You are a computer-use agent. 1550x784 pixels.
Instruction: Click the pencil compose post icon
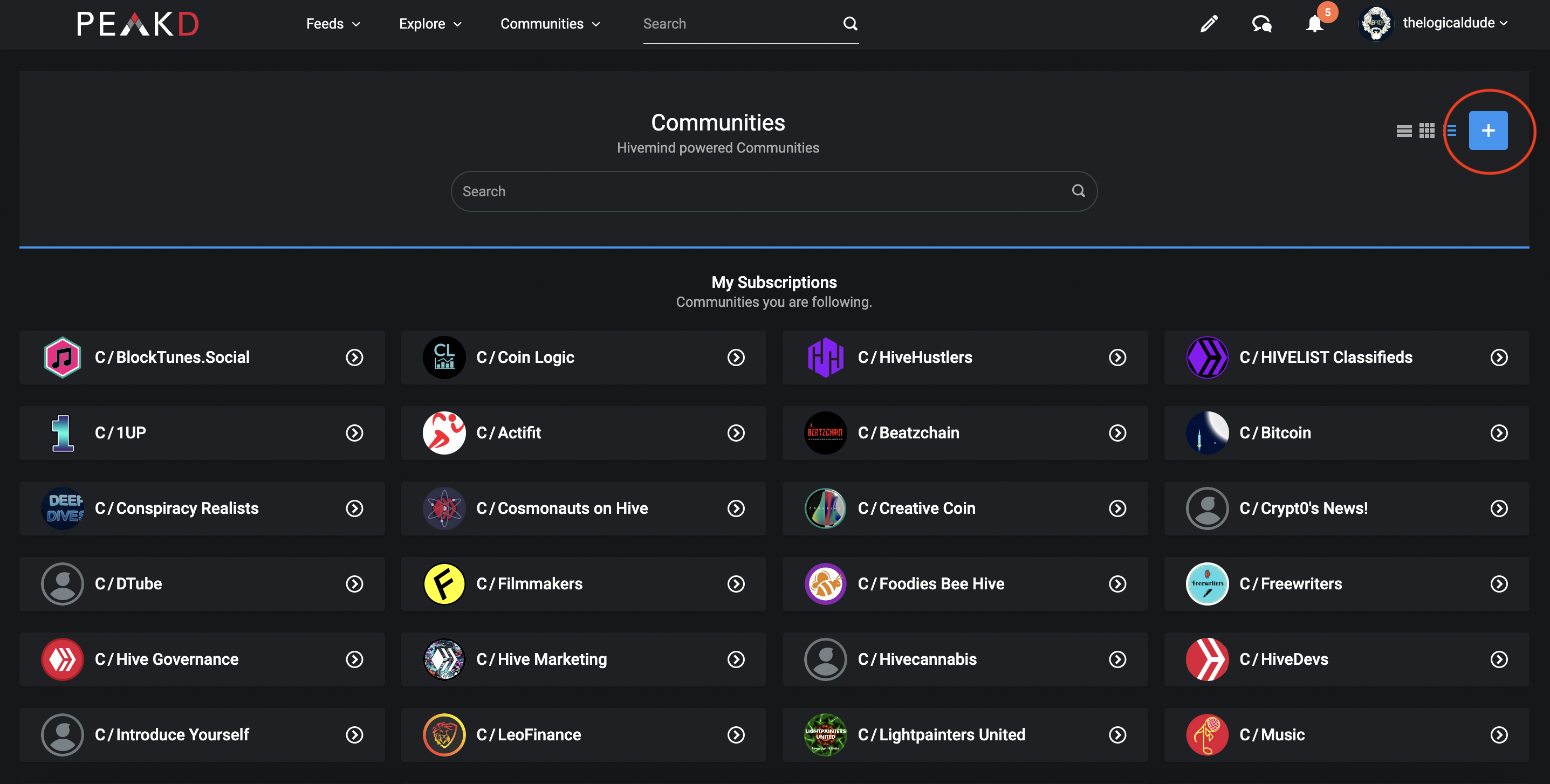pos(1209,24)
